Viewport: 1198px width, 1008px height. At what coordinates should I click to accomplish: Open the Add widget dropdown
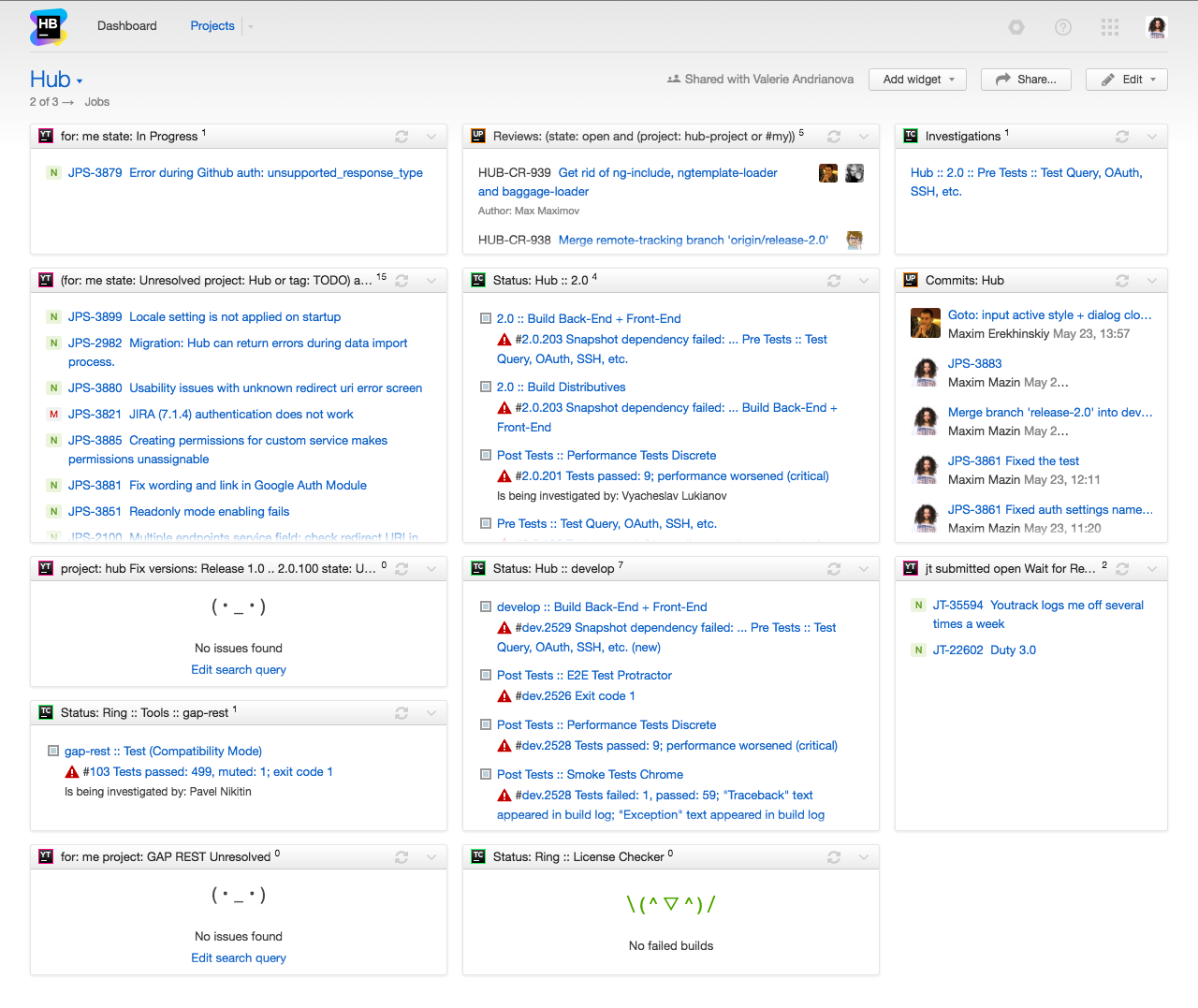(x=917, y=80)
